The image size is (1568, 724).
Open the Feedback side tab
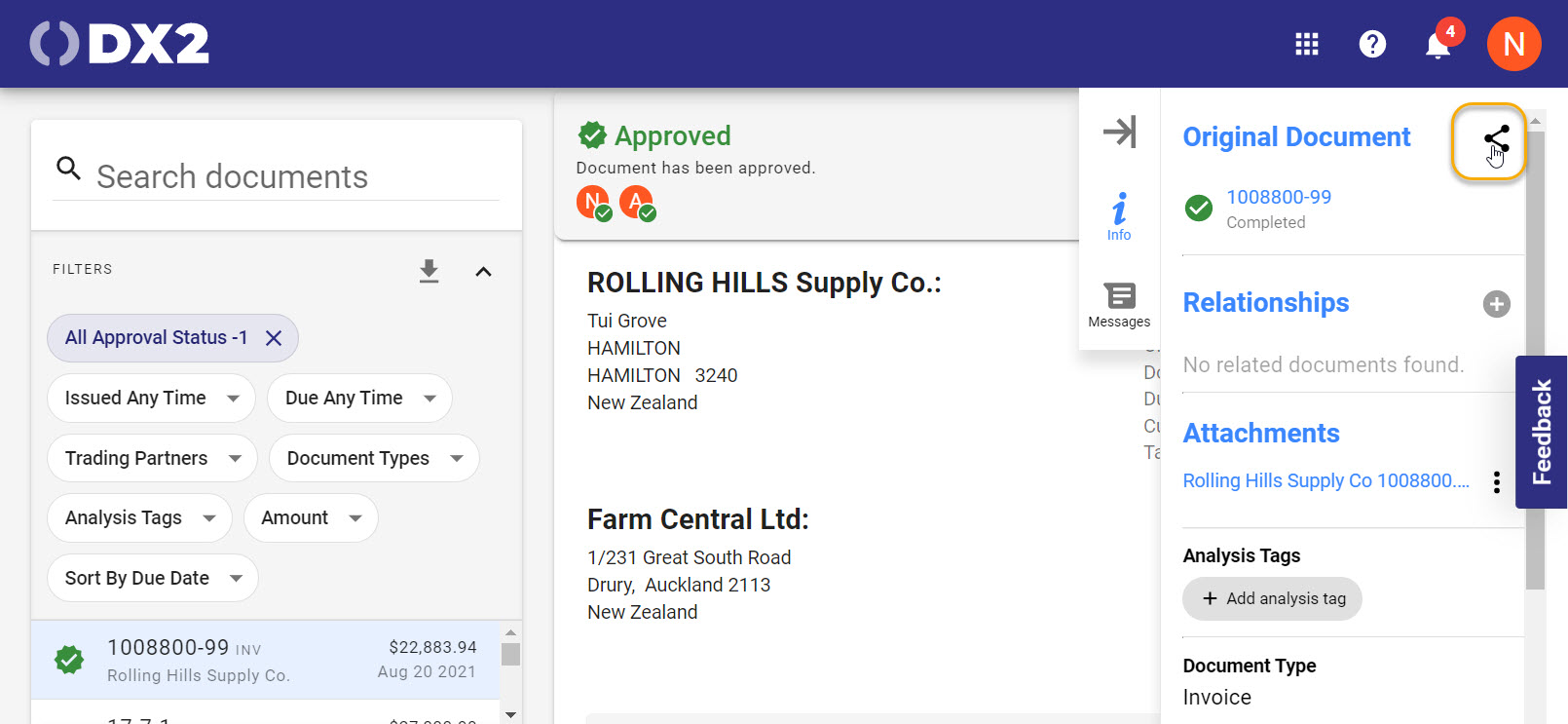pyautogui.click(x=1541, y=432)
